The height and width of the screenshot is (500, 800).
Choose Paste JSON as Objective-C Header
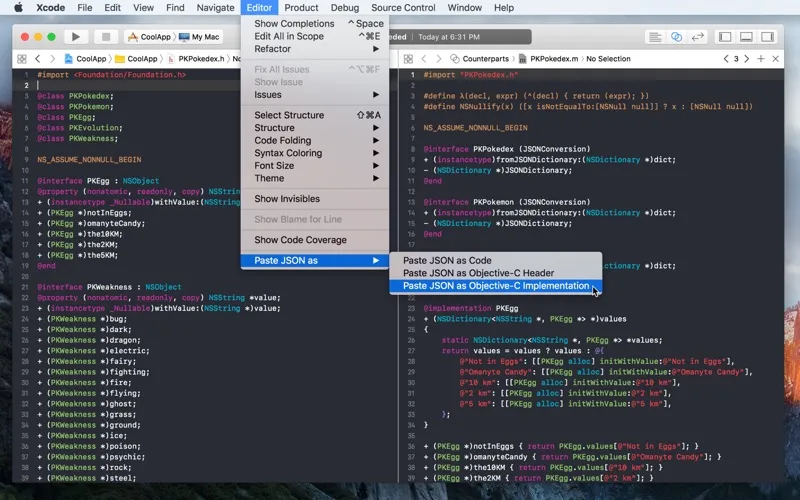click(x=495, y=273)
